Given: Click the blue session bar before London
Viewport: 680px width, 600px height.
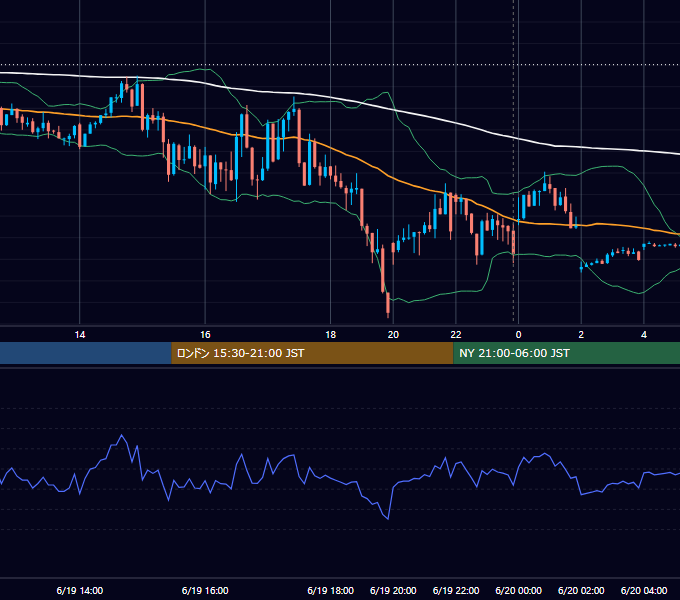Looking at the screenshot, I should pos(86,353).
